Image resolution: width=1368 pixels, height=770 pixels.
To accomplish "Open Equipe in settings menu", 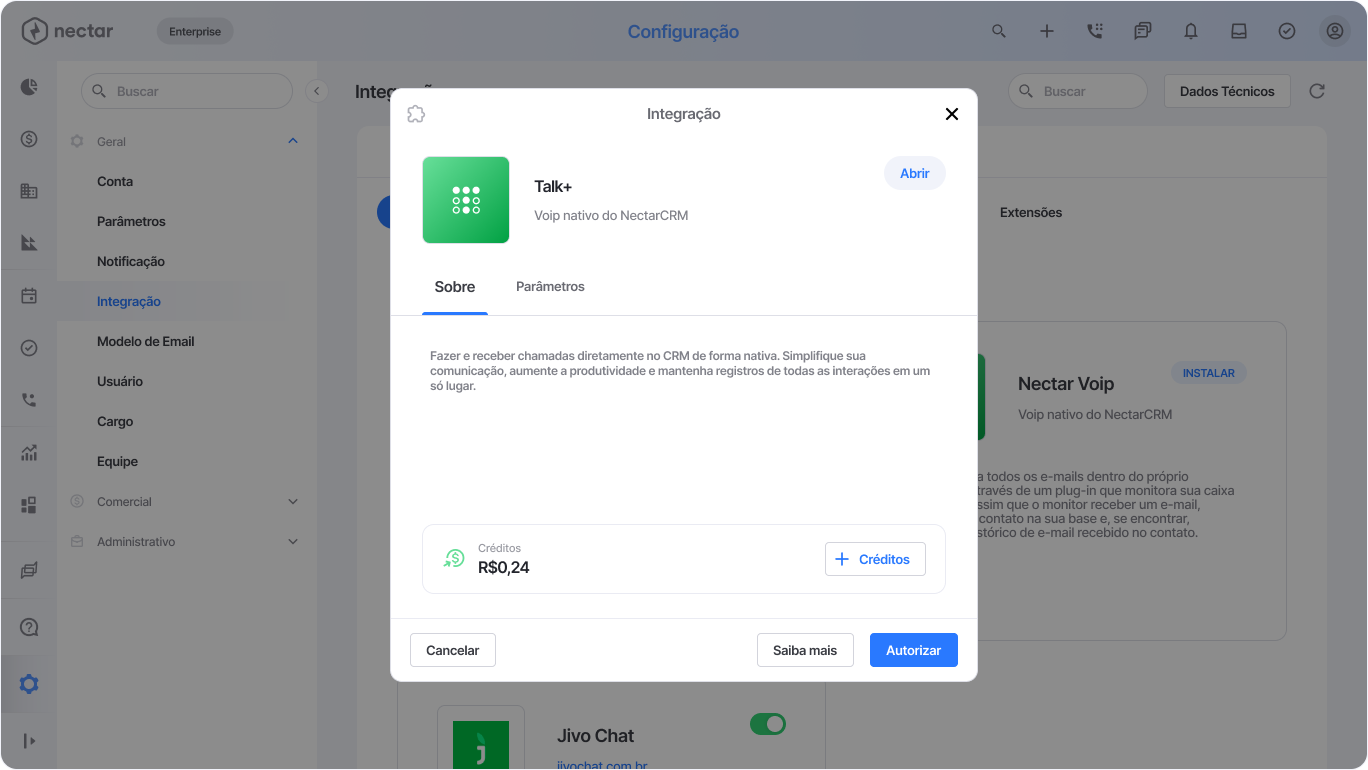I will point(117,461).
